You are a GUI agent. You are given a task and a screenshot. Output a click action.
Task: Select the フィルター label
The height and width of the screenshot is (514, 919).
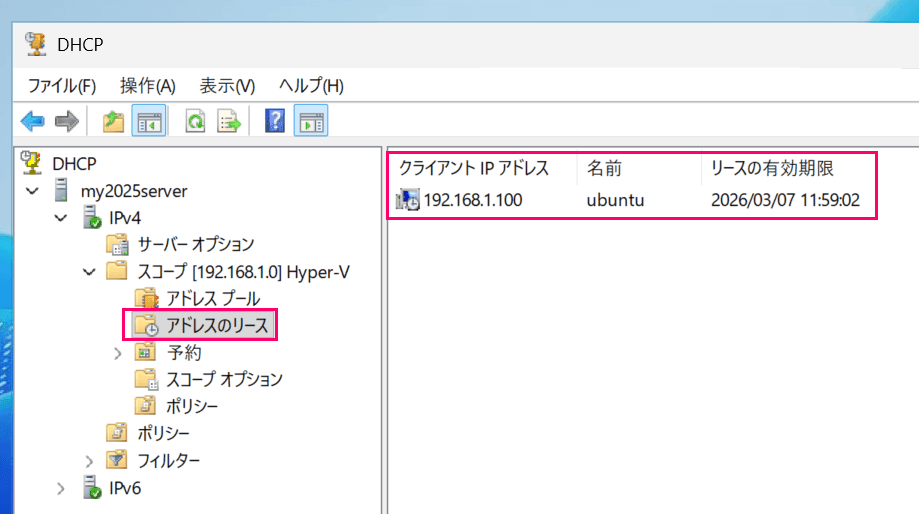pos(169,461)
